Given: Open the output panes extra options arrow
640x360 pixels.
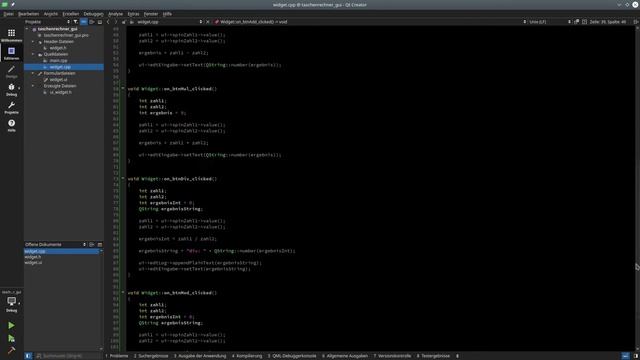Looking at the screenshot, I should (x=457, y=356).
